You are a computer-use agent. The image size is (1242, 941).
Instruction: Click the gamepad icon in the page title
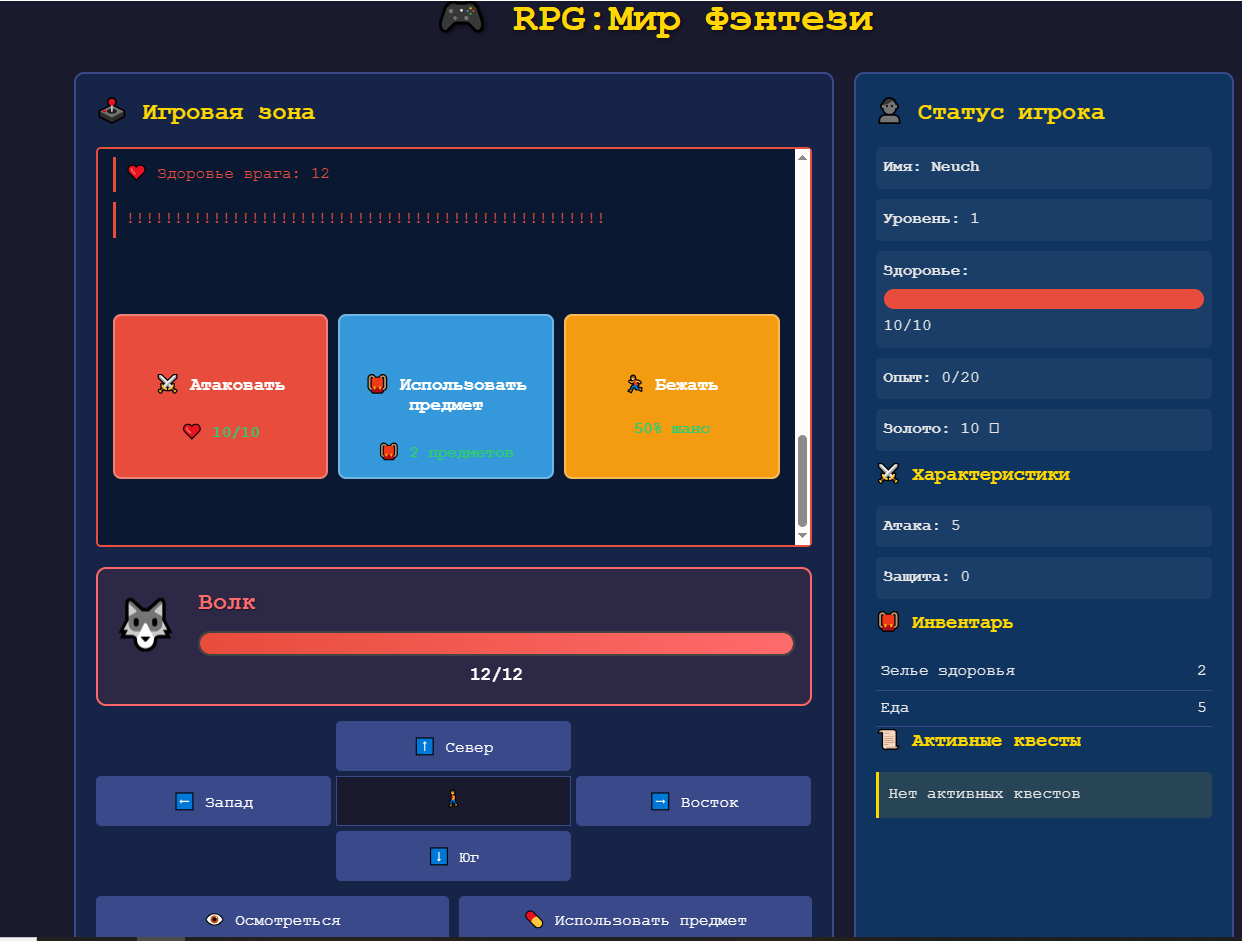tap(462, 19)
